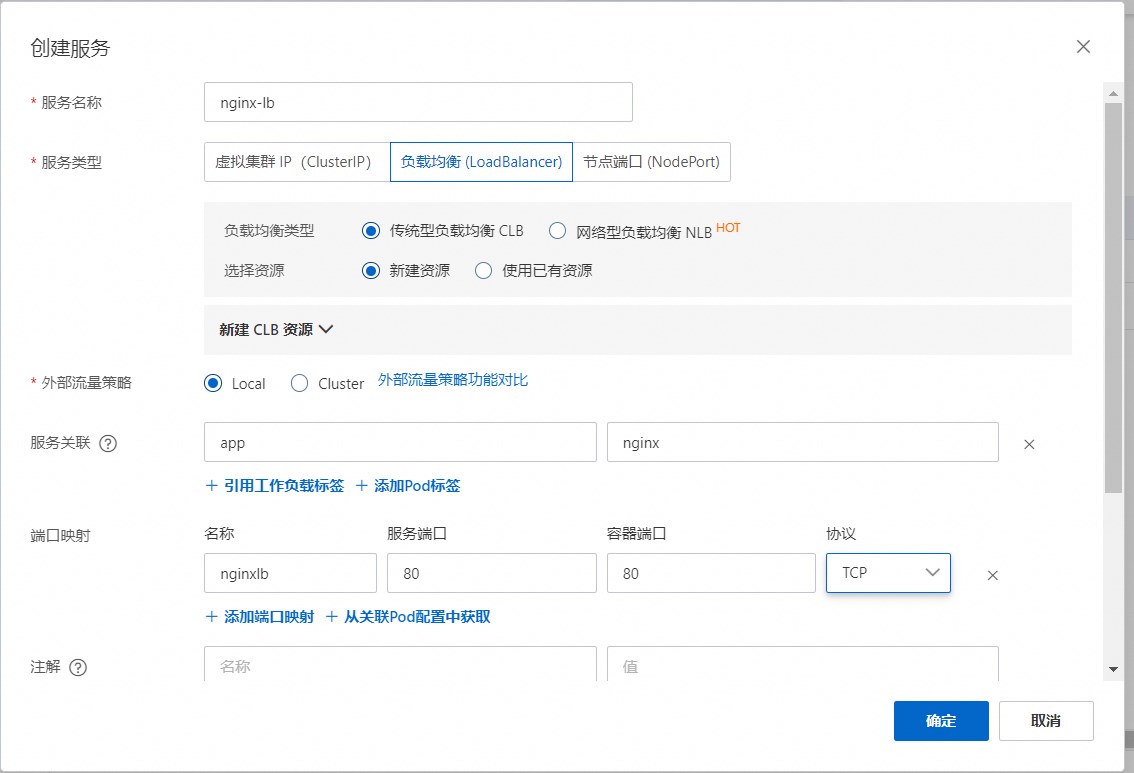Viewport: 1134px width, 773px height.
Task: Click the help icon next to 注解
Action: [78, 667]
